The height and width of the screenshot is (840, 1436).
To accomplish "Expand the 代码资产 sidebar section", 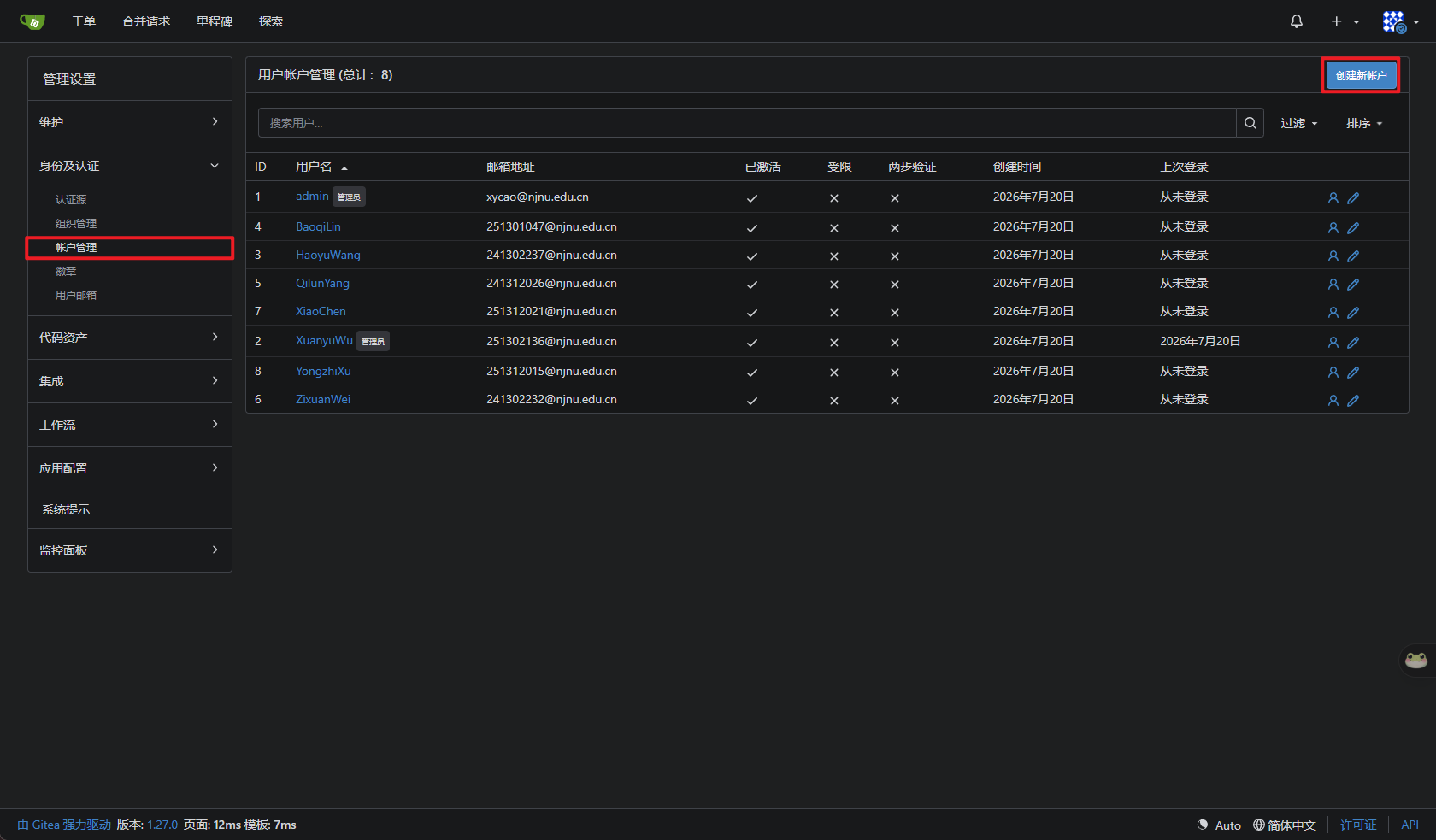I will click(130, 338).
